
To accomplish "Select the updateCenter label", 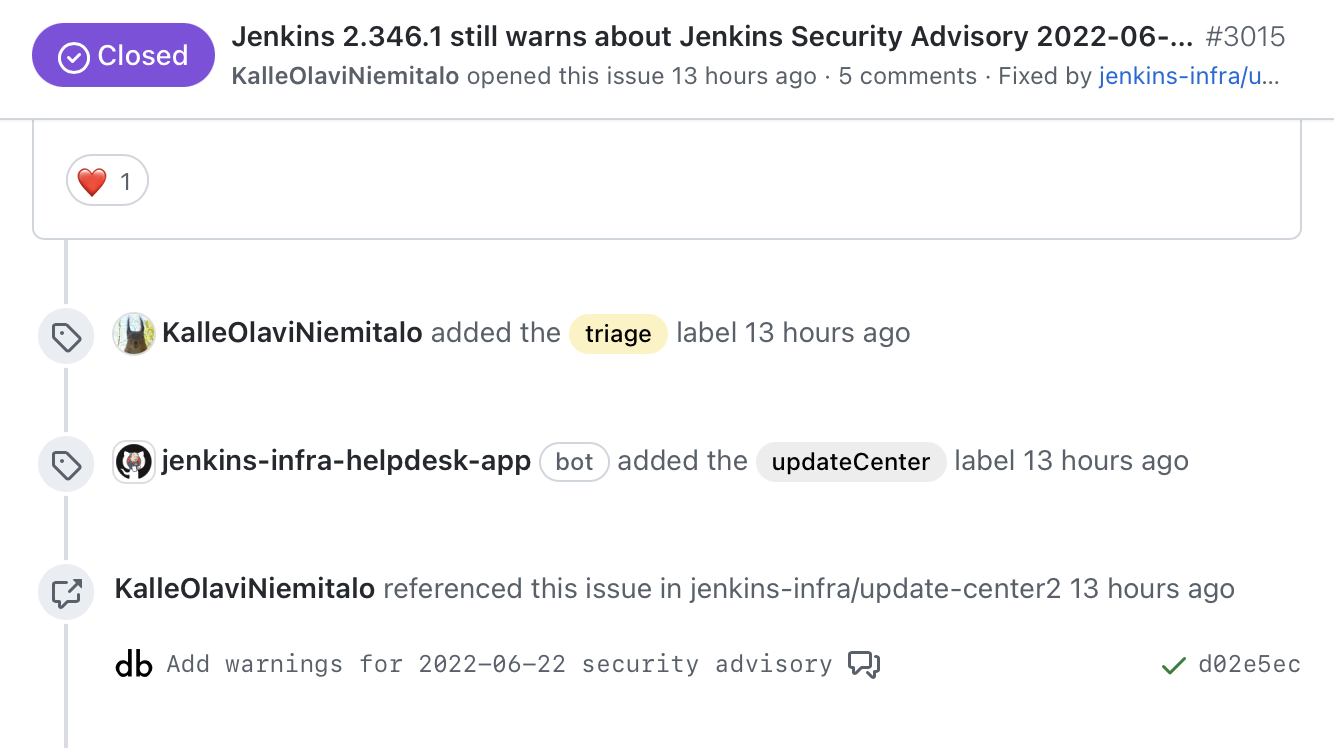I will [850, 462].
